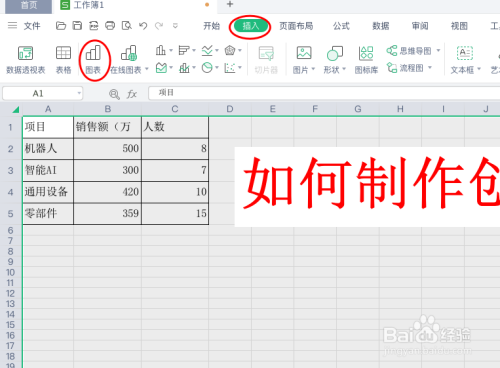Open a new tab with plus button
This screenshot has width=500, height=368.
coord(230,5)
